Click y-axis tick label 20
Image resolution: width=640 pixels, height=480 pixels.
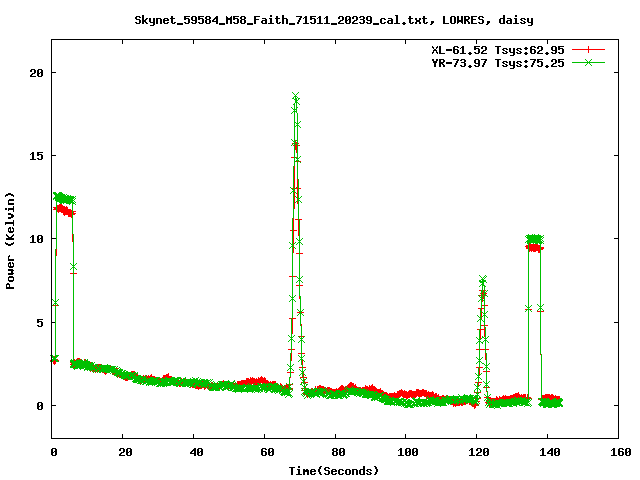pos(36,73)
